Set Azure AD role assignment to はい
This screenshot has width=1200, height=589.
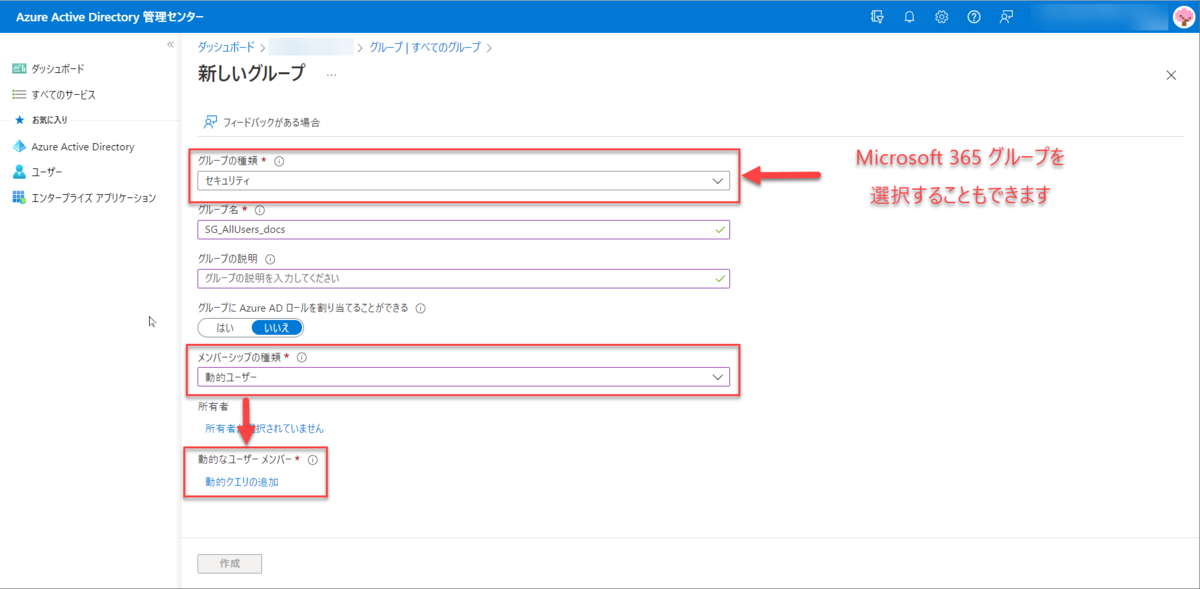[225, 327]
